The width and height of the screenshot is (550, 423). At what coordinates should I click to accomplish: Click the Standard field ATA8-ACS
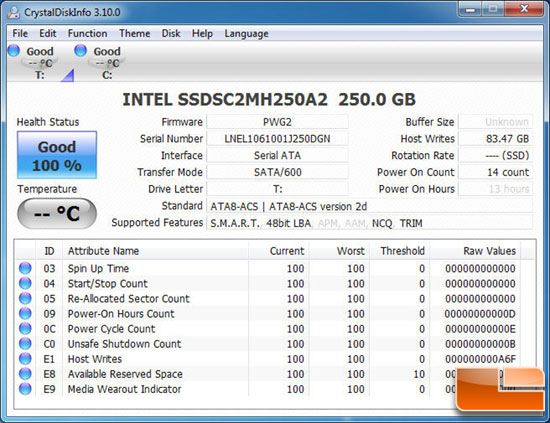(x=370, y=206)
